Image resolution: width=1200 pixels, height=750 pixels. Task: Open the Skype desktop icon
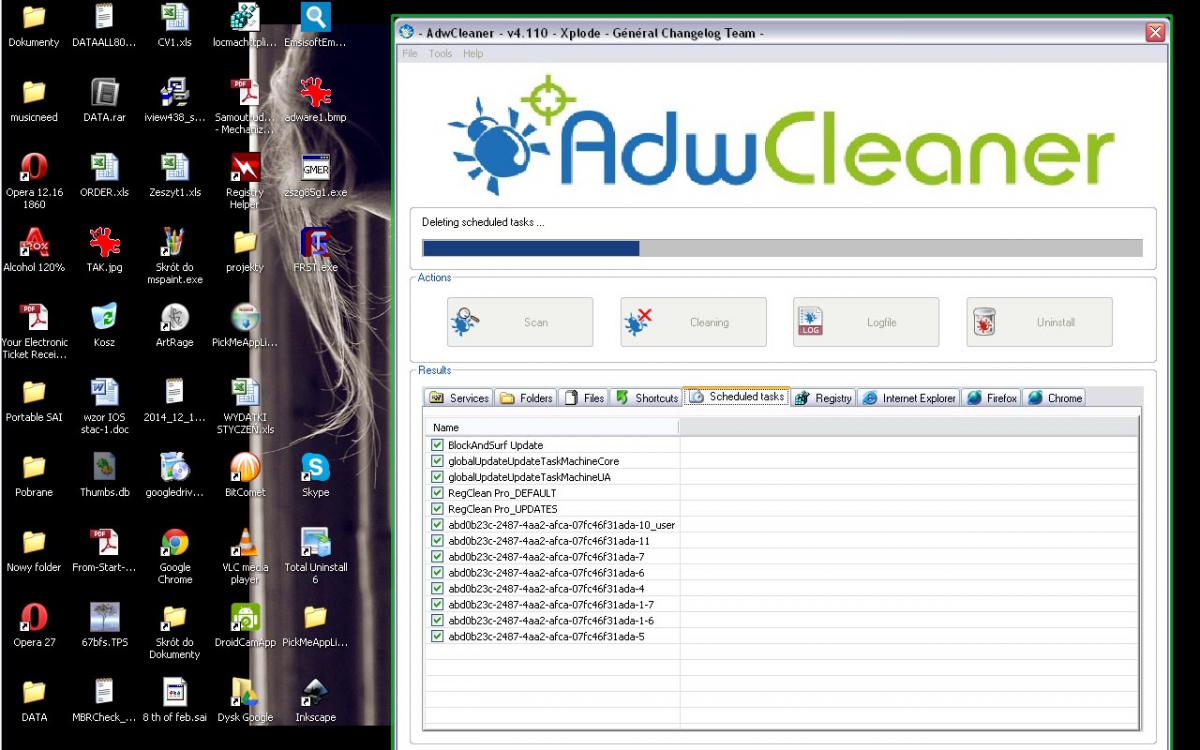tap(316, 468)
